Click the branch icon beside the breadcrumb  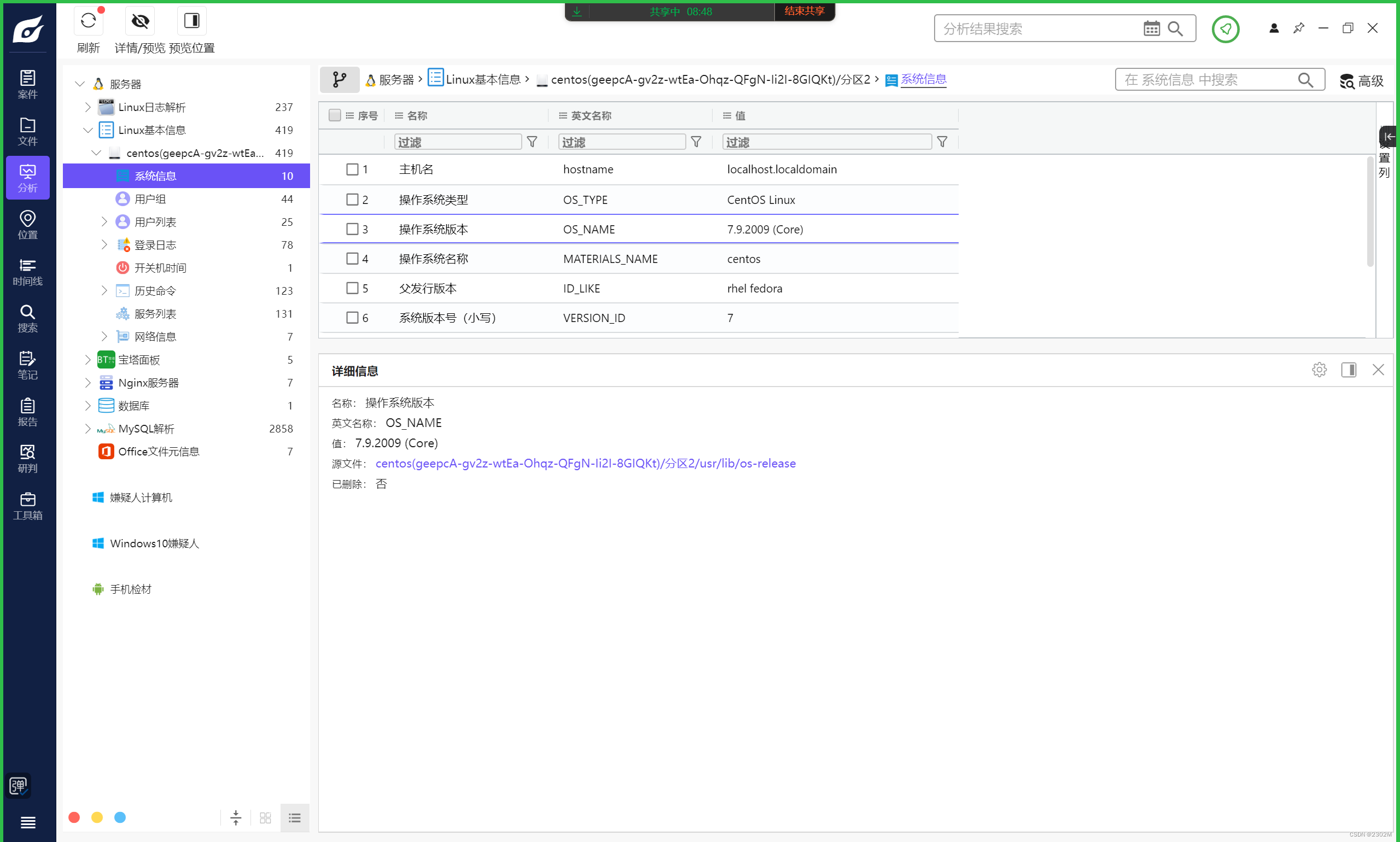[340, 79]
